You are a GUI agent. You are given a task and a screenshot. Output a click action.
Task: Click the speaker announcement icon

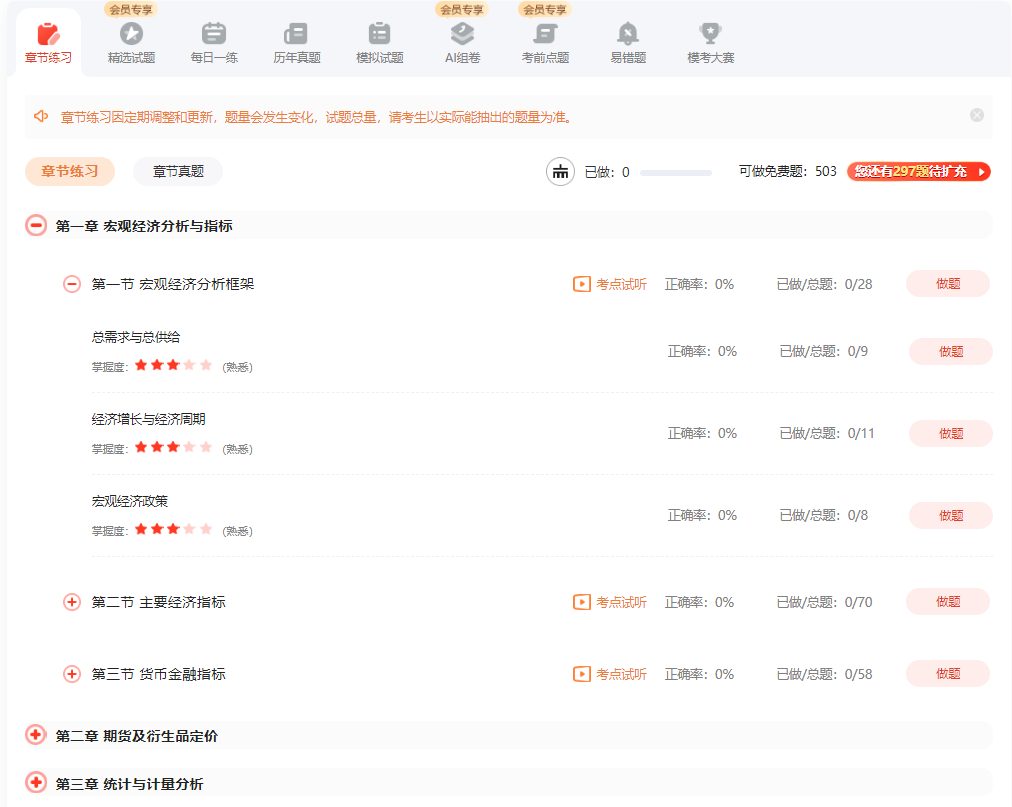(x=41, y=116)
